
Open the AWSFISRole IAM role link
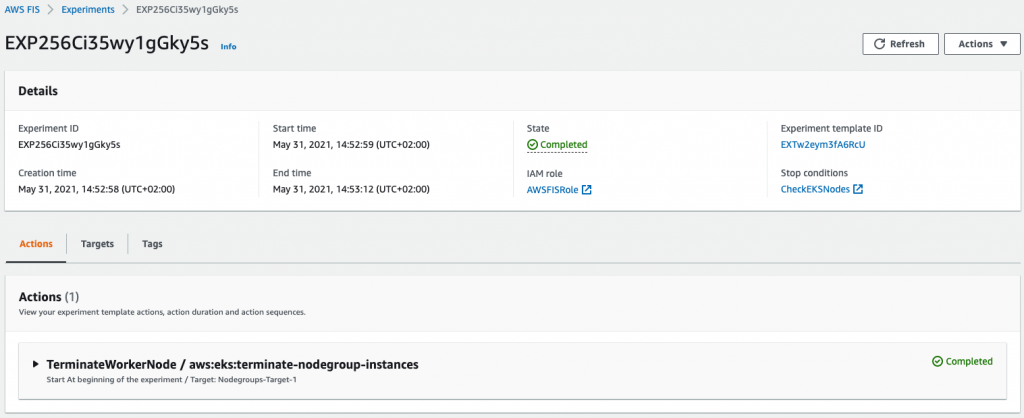pos(552,190)
